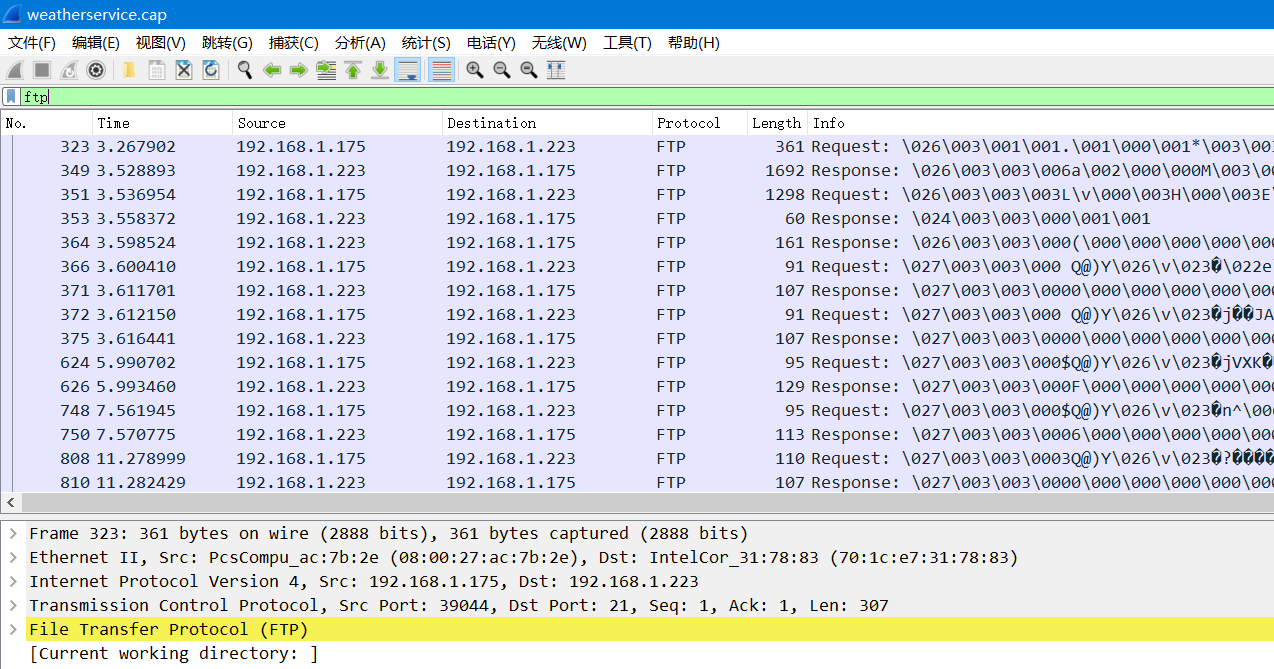The image size is (1274, 669).
Task: Start a new packet capture
Action: point(14,70)
